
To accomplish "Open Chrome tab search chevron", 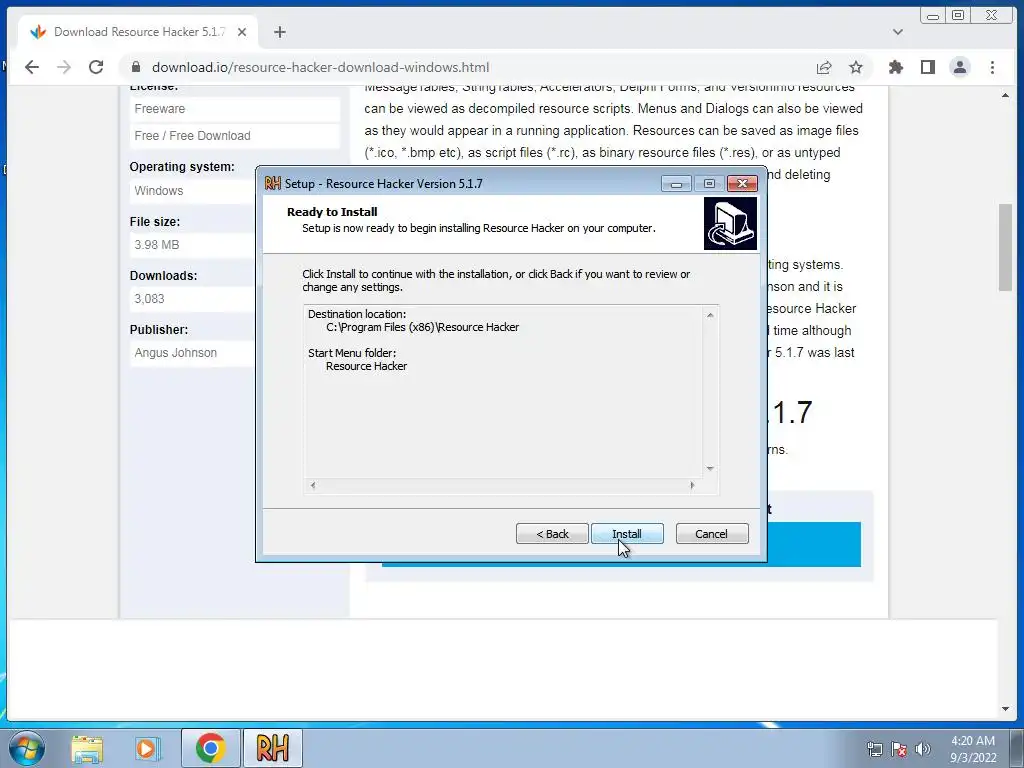I will (898, 32).
